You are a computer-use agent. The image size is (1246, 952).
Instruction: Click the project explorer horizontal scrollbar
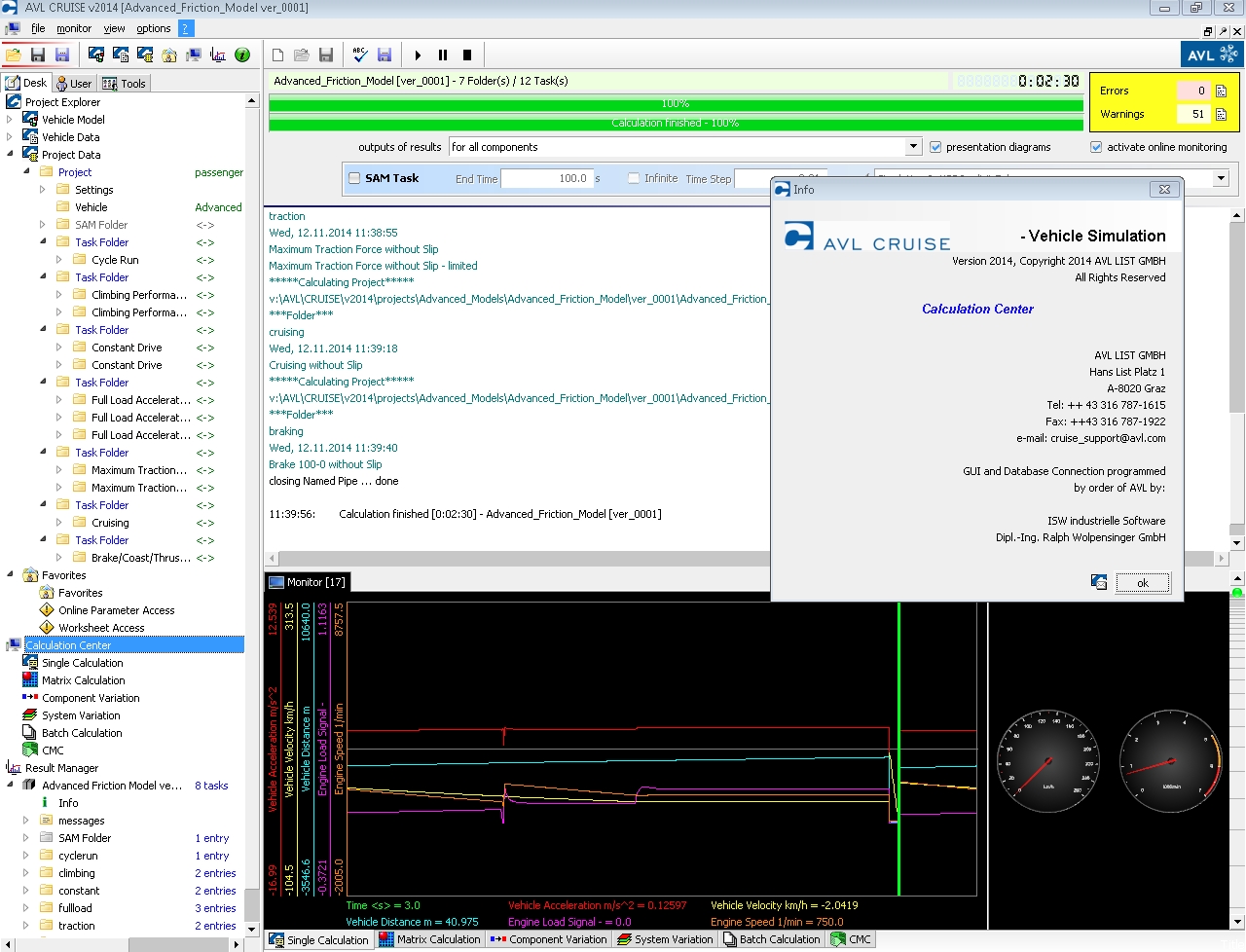(x=125, y=944)
